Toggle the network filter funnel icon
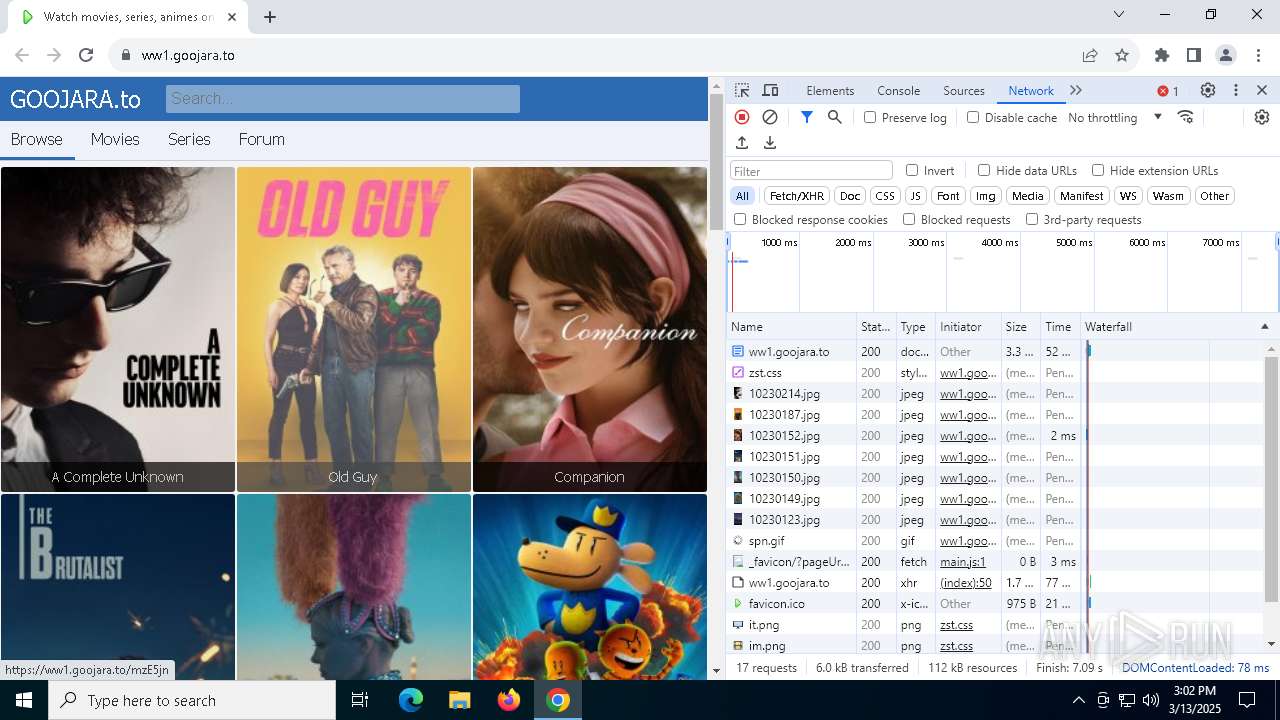 click(x=807, y=117)
